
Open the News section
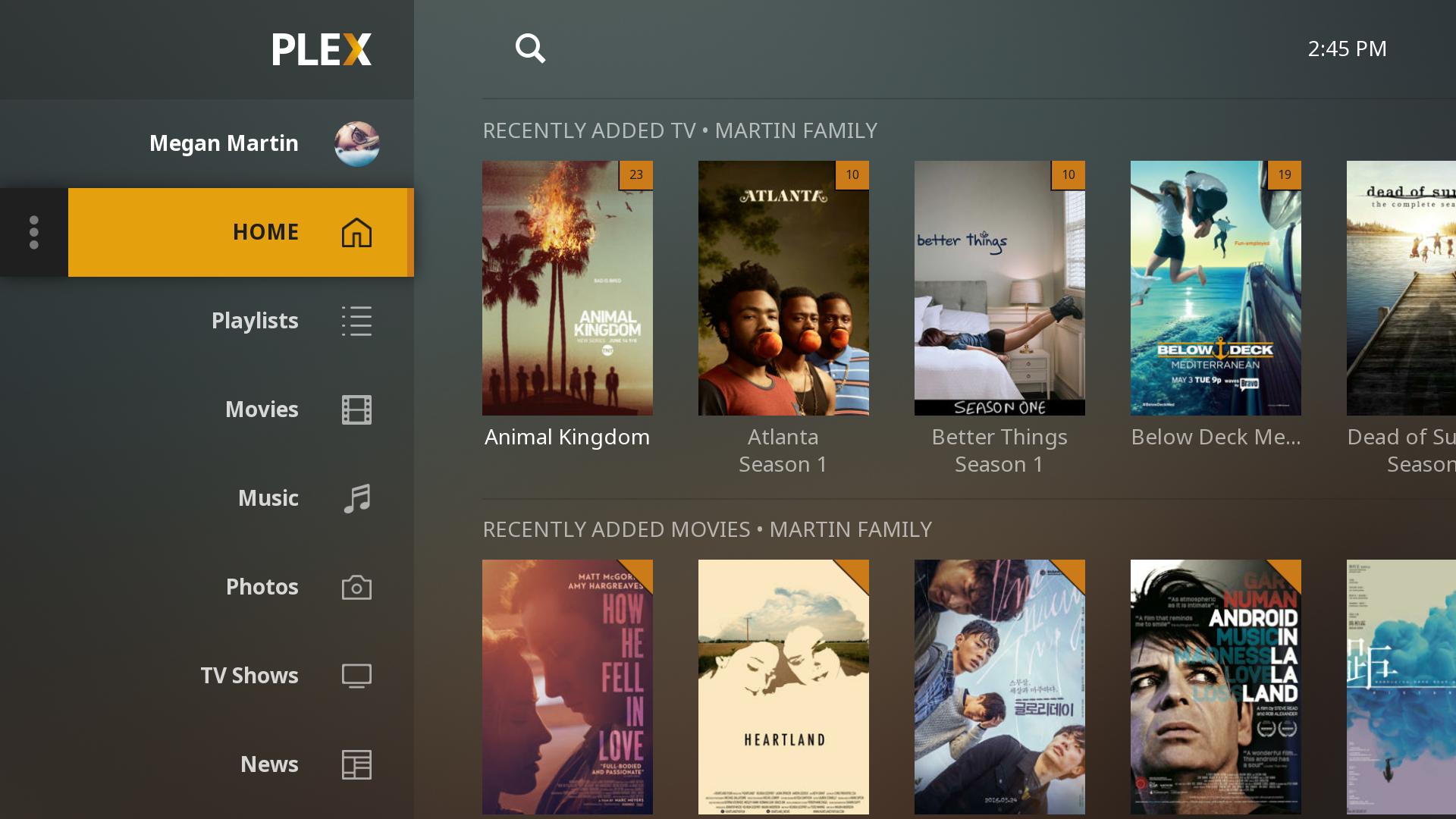pos(268,763)
